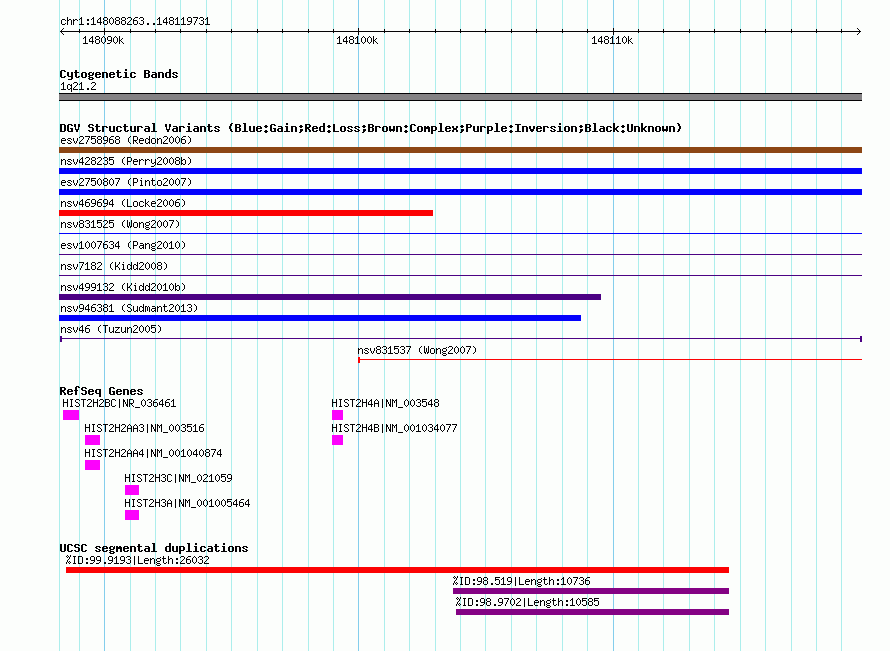Click the 1q21.2 cytogenetic band bar
890x651 pixels.
pyautogui.click(x=460, y=97)
